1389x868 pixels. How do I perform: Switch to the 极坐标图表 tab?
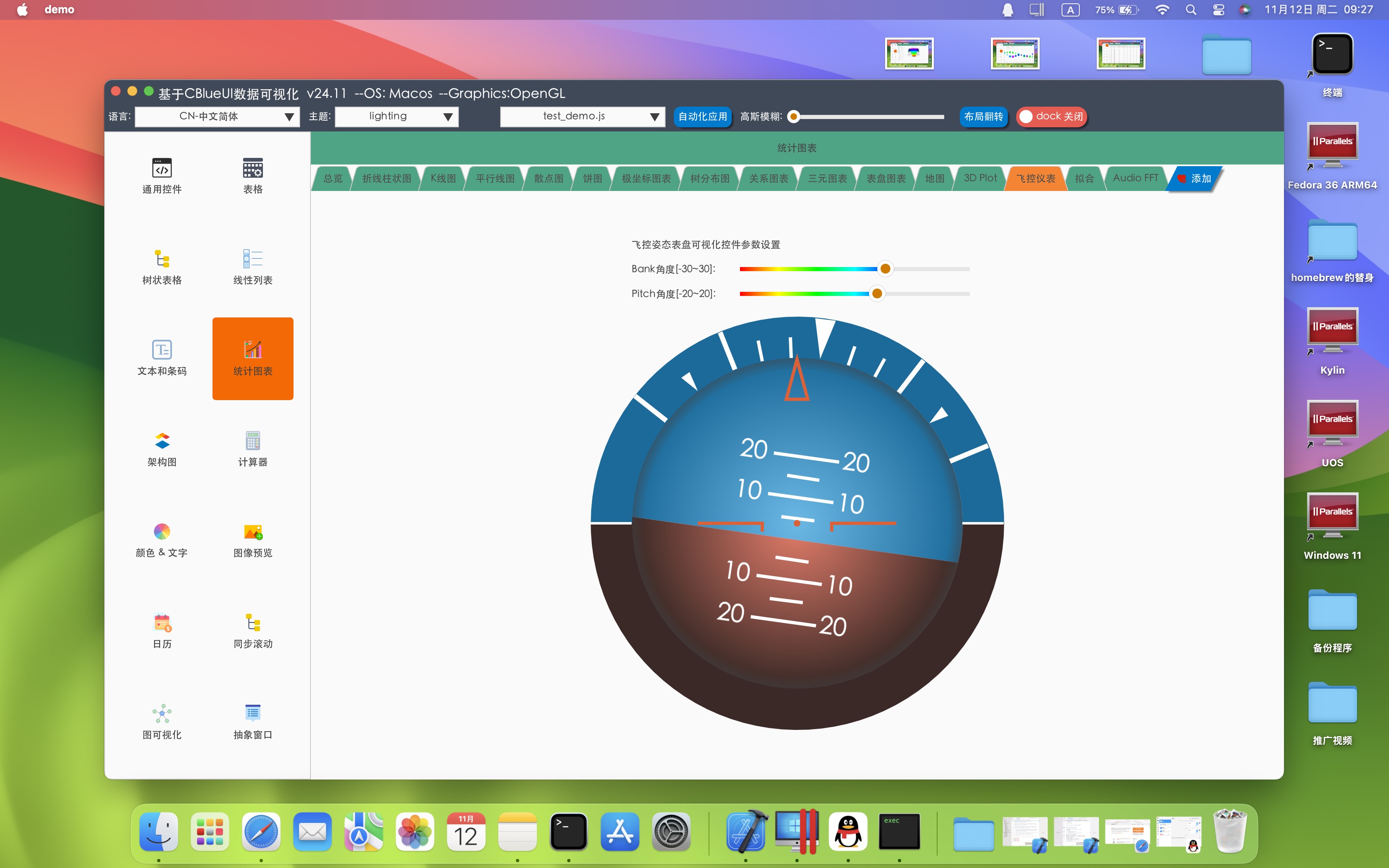[x=646, y=179]
